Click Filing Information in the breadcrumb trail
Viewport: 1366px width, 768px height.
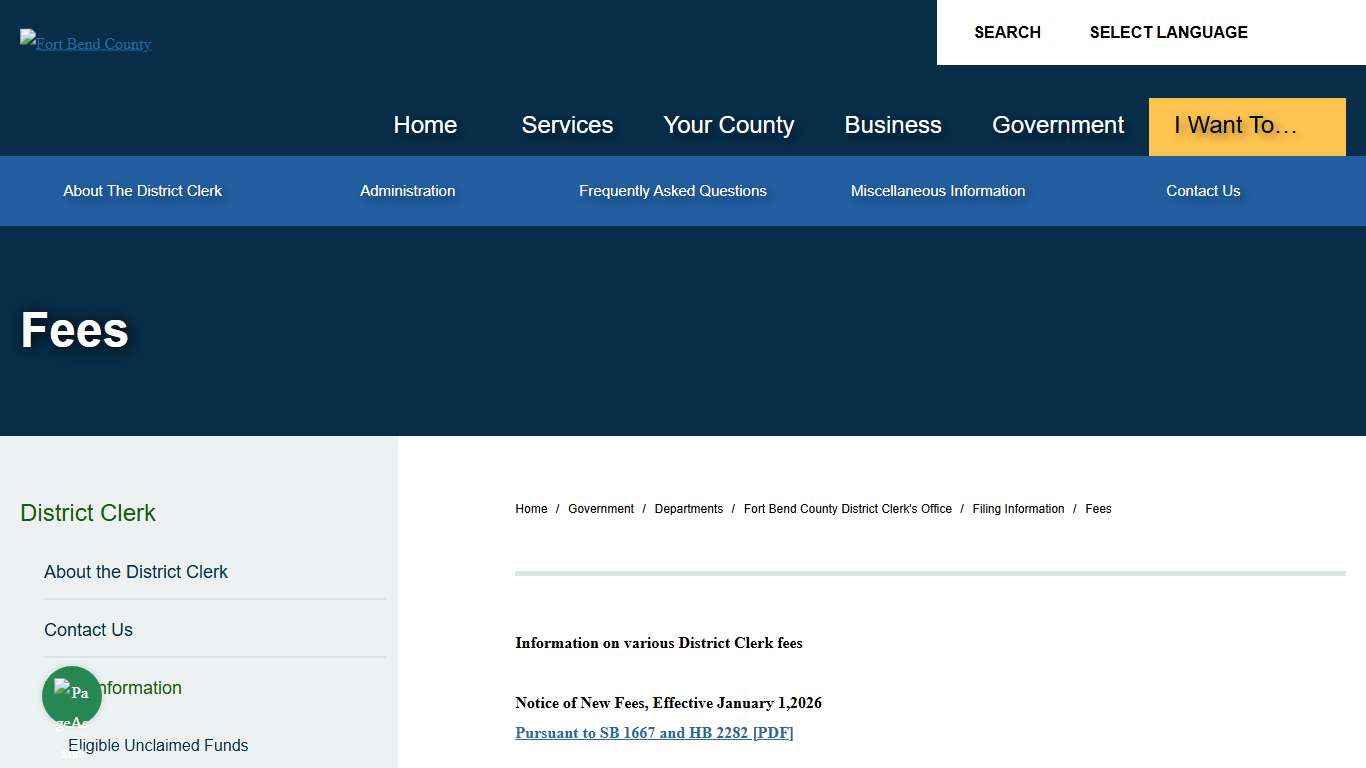pyautogui.click(x=1017, y=508)
